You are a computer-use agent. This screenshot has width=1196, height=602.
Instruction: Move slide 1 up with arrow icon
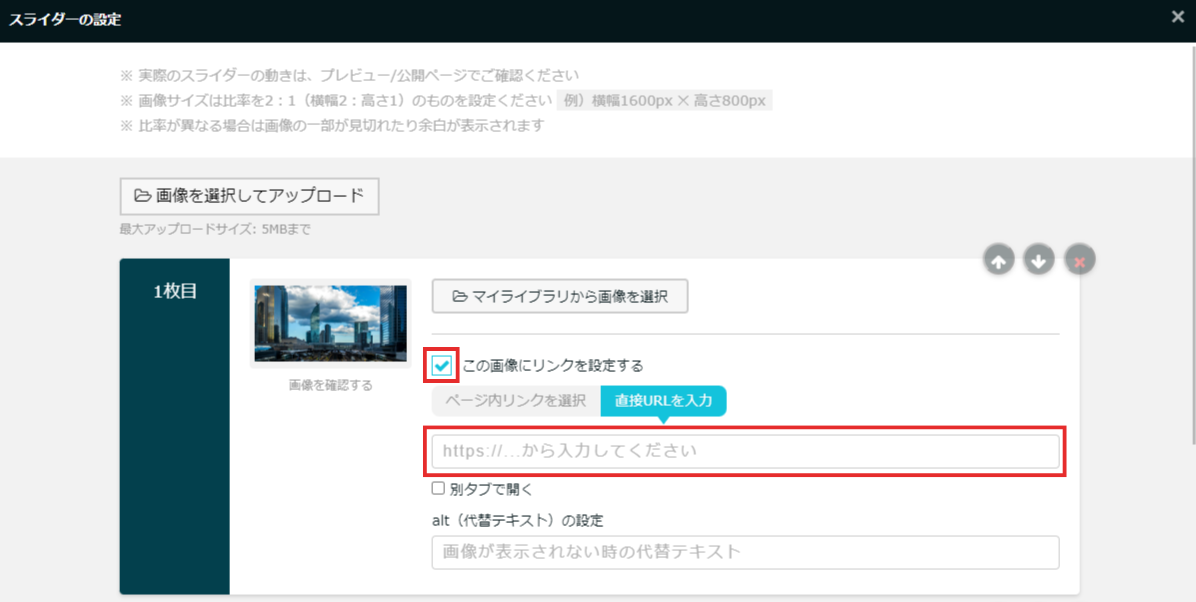(998, 259)
